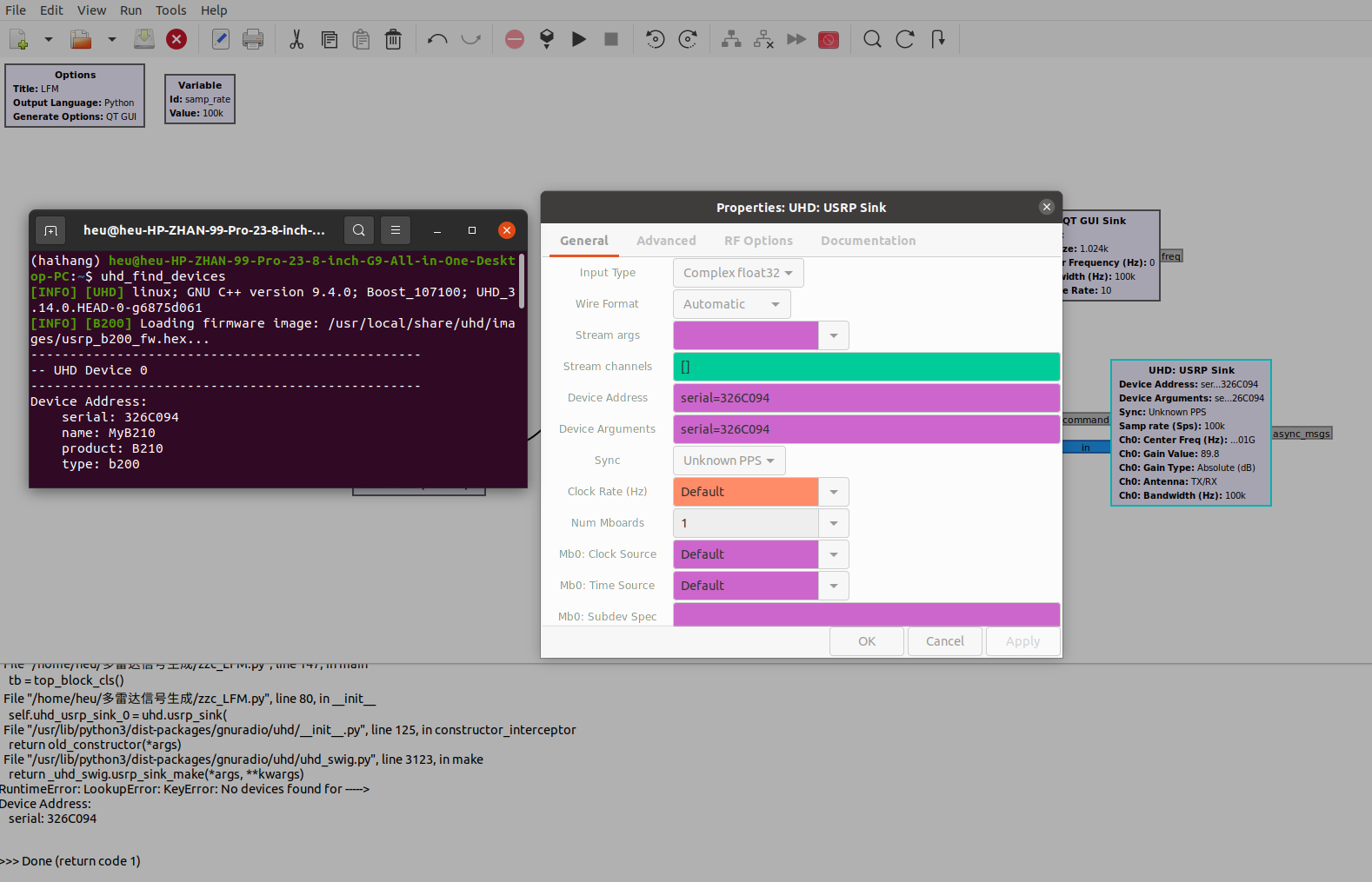Image resolution: width=1372 pixels, height=882 pixels.
Task: Open the Run menu
Action: point(131,10)
